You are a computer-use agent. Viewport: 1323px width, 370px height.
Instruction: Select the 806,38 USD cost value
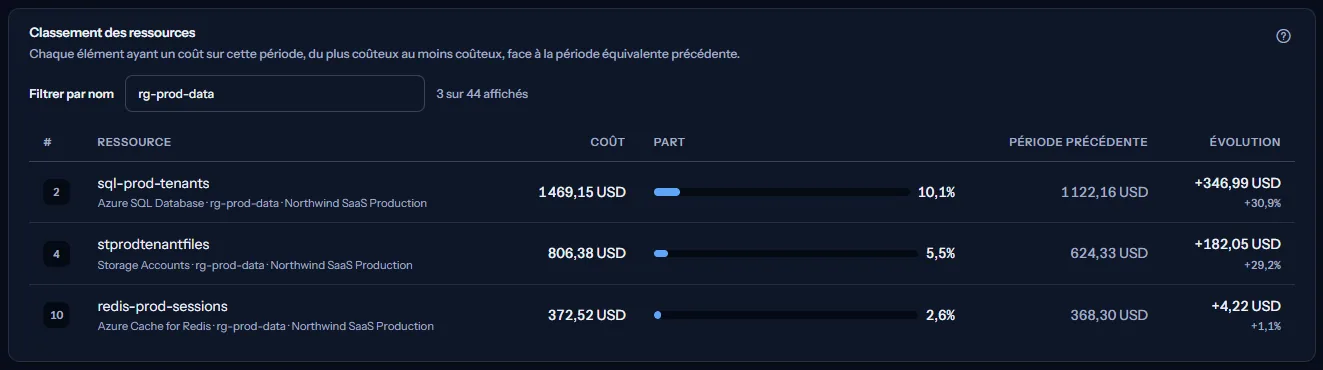587,254
